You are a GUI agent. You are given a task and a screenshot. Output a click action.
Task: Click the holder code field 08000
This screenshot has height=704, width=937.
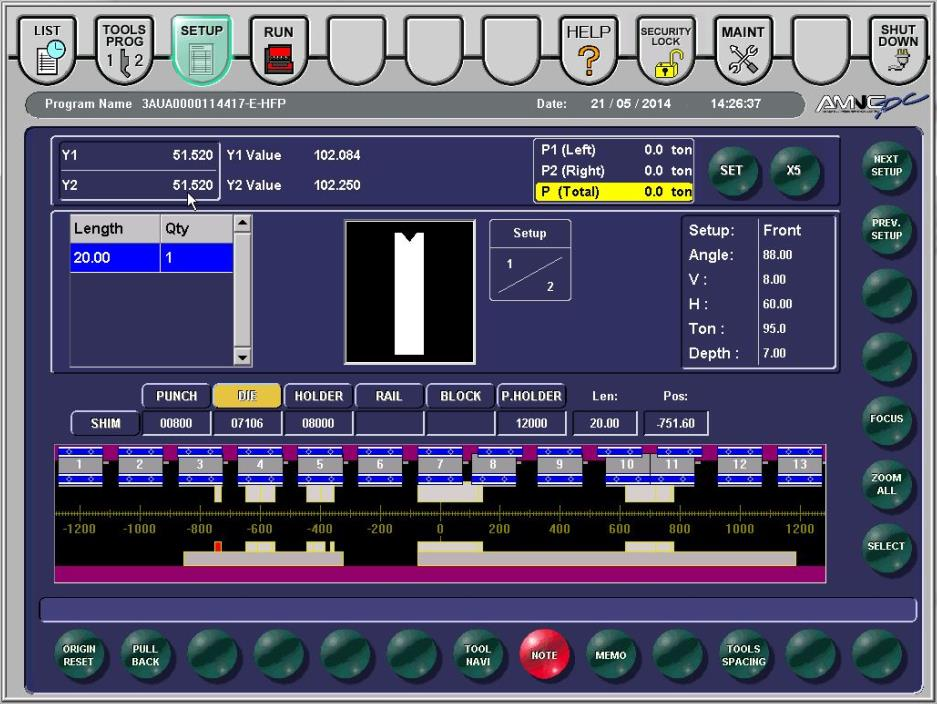pos(318,423)
